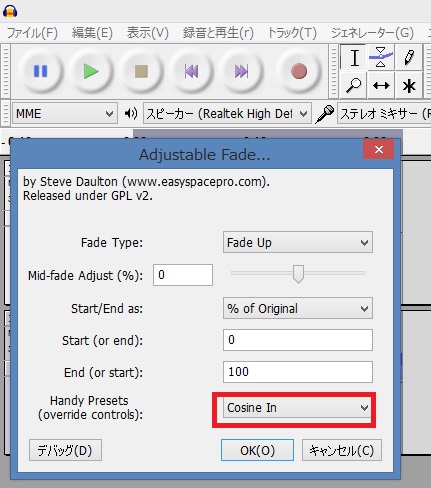The height and width of the screenshot is (488, 431).
Task: Open the 録音と再生(r) menu
Action: point(218,33)
